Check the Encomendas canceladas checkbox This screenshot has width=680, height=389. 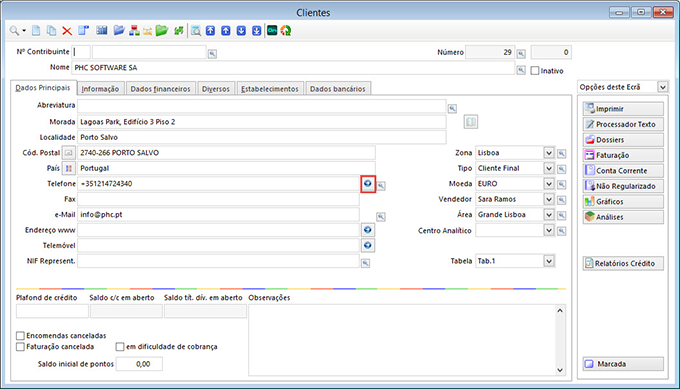click(20, 336)
